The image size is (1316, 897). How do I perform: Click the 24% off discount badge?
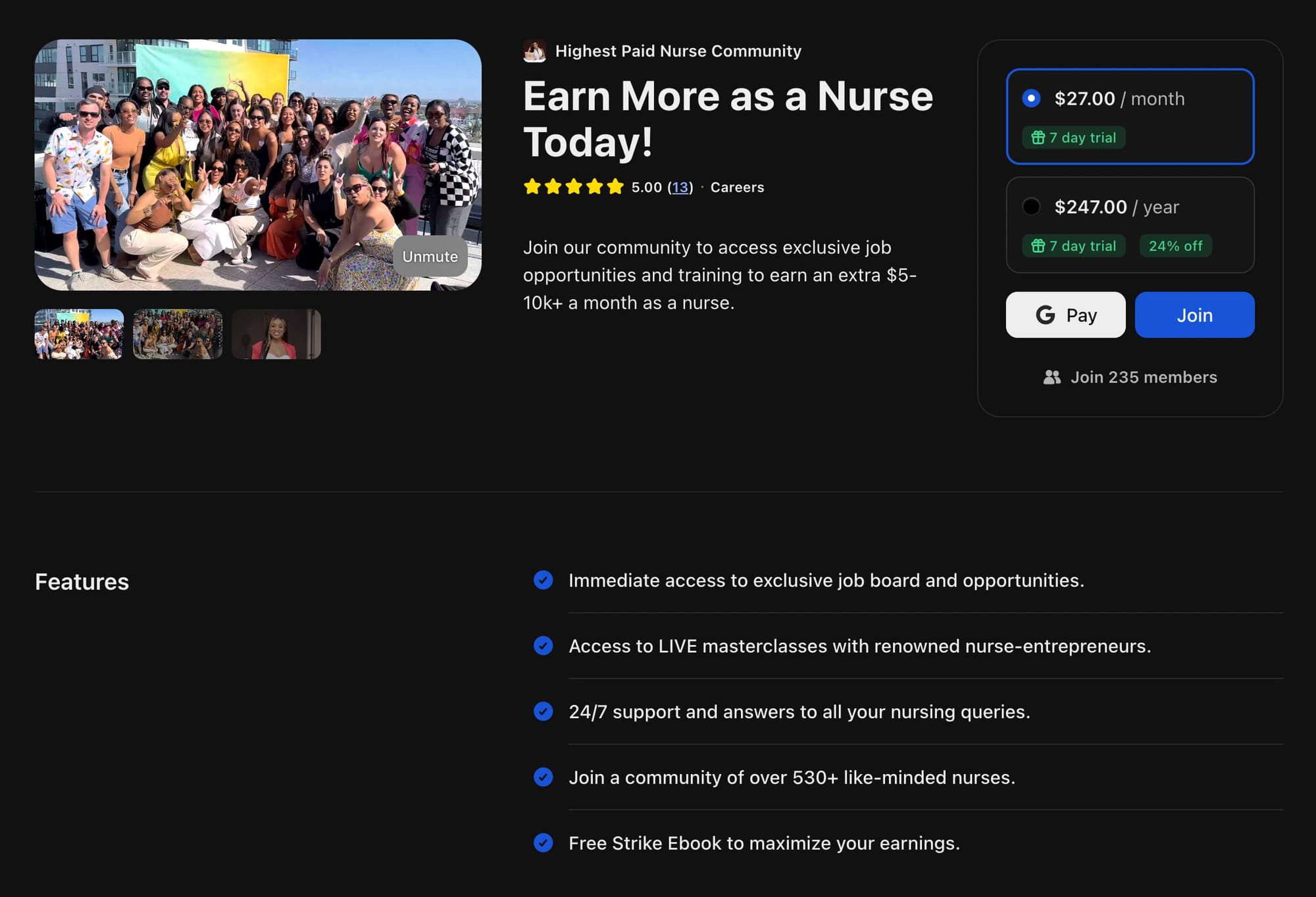point(1175,246)
